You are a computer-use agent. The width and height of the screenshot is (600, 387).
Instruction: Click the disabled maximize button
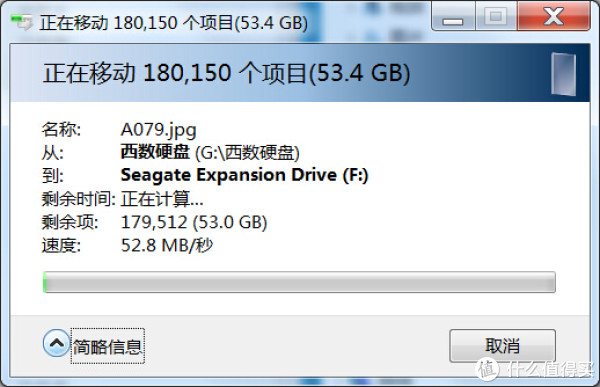coord(496,17)
